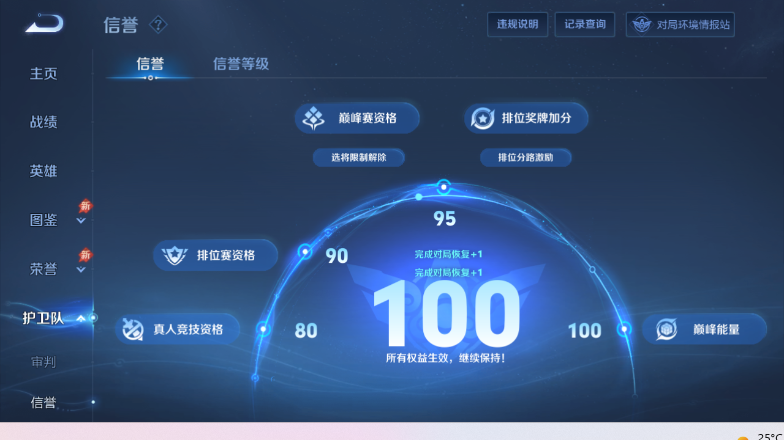Open 审判 under 护卫队
The height and width of the screenshot is (440, 784).
pyautogui.click(x=44, y=362)
